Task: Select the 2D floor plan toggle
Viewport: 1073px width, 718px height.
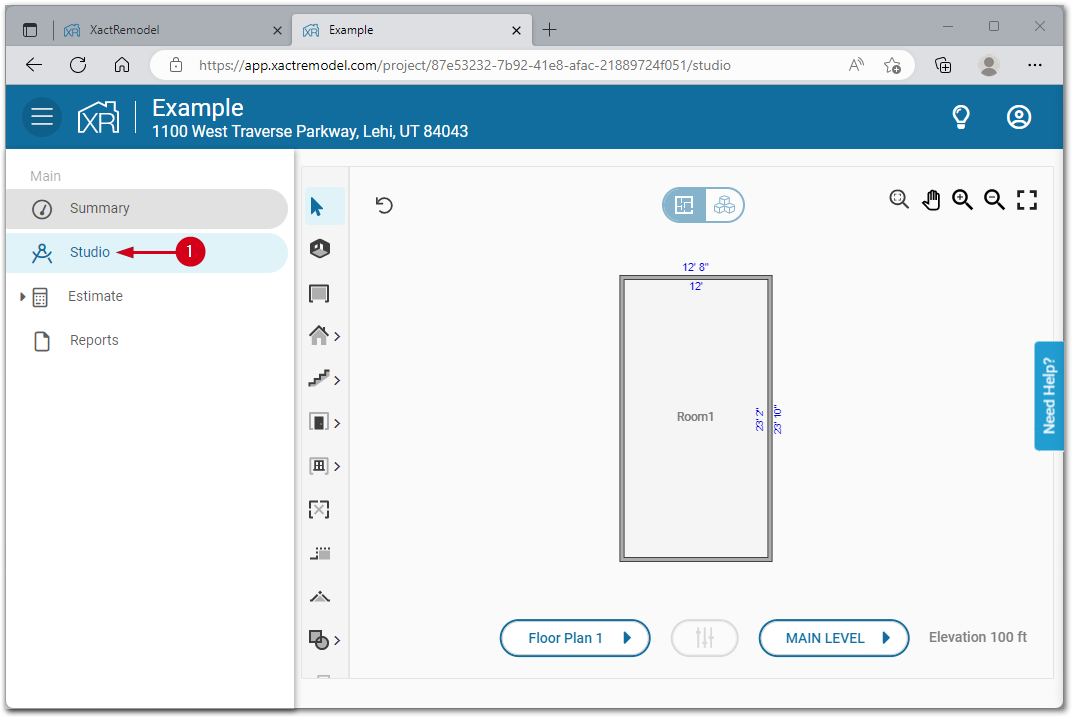Action: (684, 205)
